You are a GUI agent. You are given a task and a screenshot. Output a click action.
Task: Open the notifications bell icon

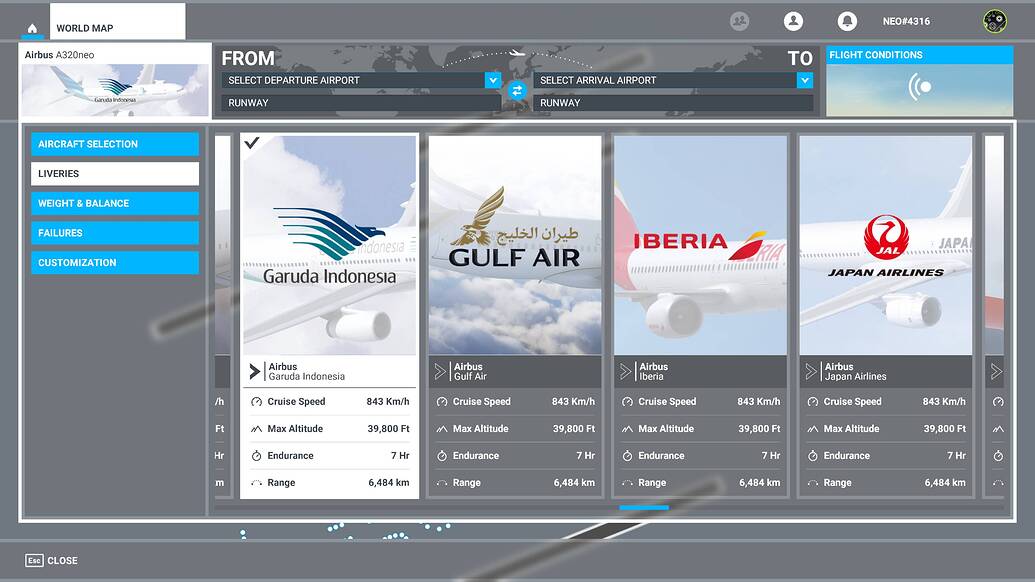pyautogui.click(x=847, y=21)
